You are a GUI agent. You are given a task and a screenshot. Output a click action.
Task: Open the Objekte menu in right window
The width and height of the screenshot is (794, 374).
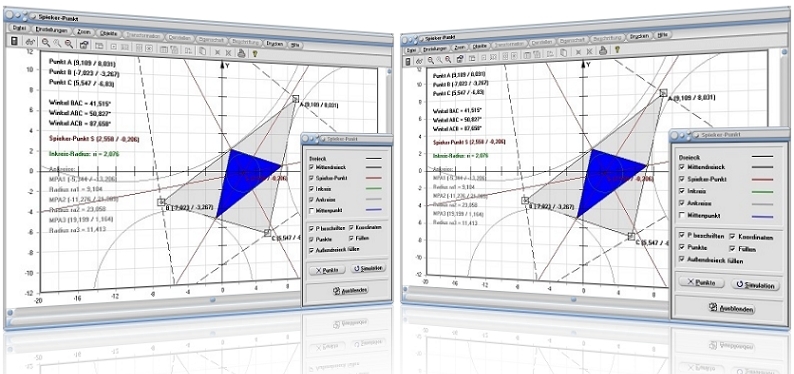(479, 47)
